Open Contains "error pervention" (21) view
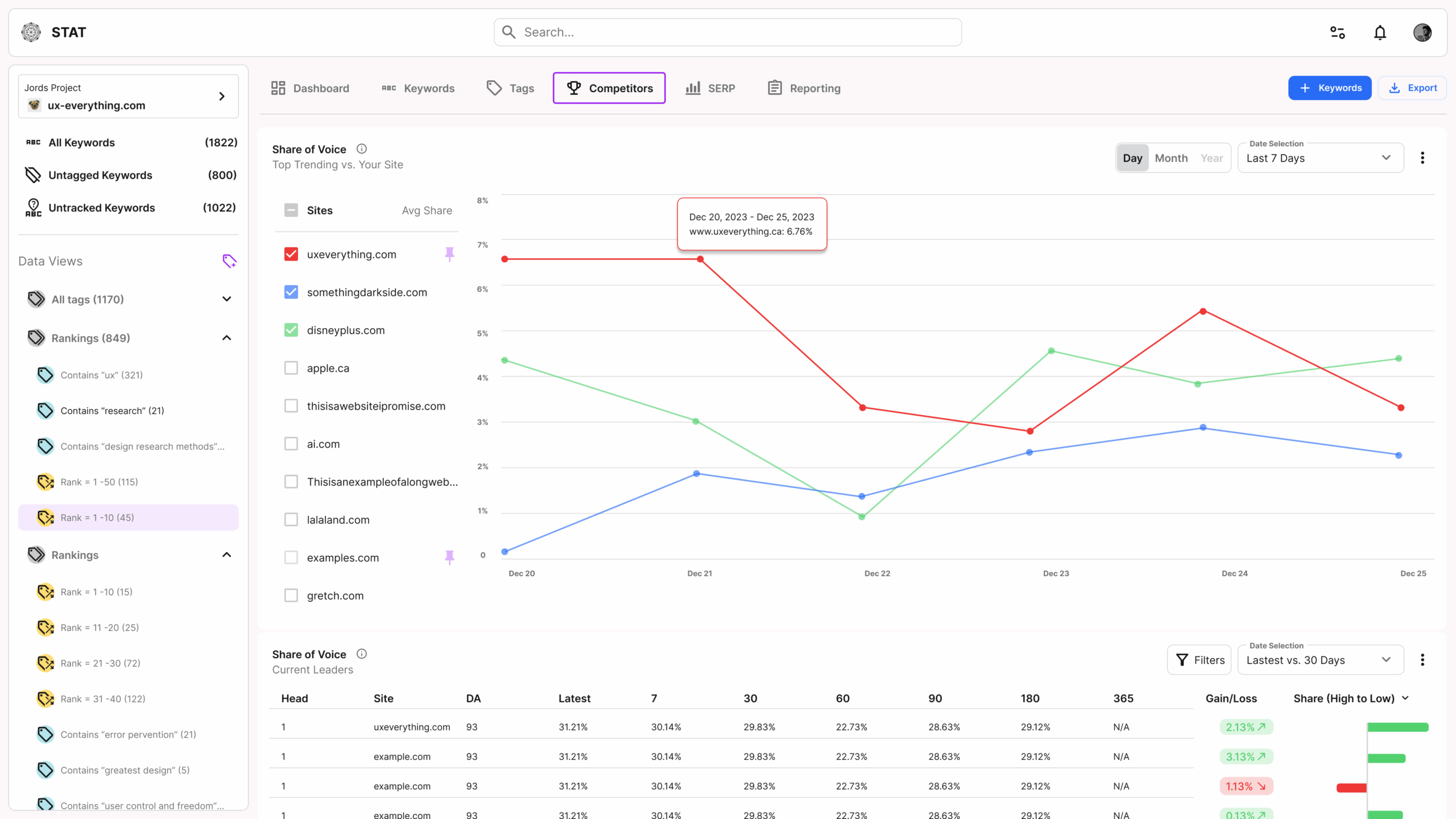 coord(129,734)
